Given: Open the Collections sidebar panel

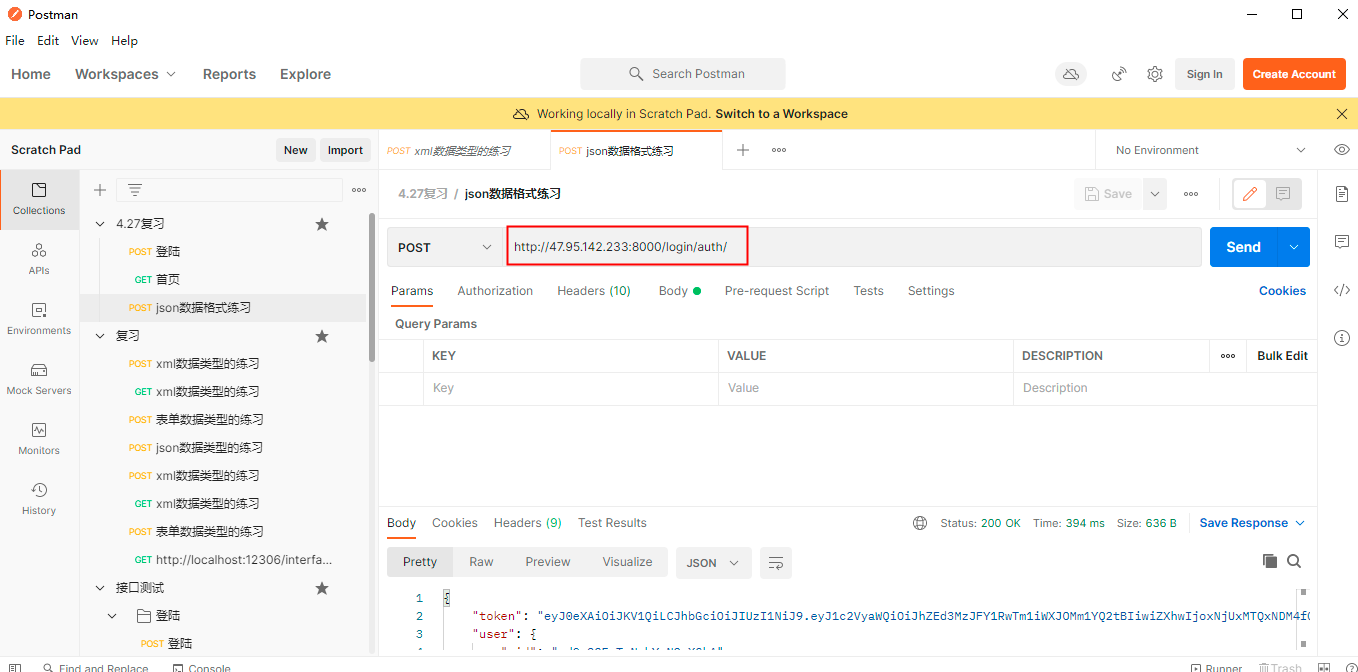Looking at the screenshot, I should point(39,199).
